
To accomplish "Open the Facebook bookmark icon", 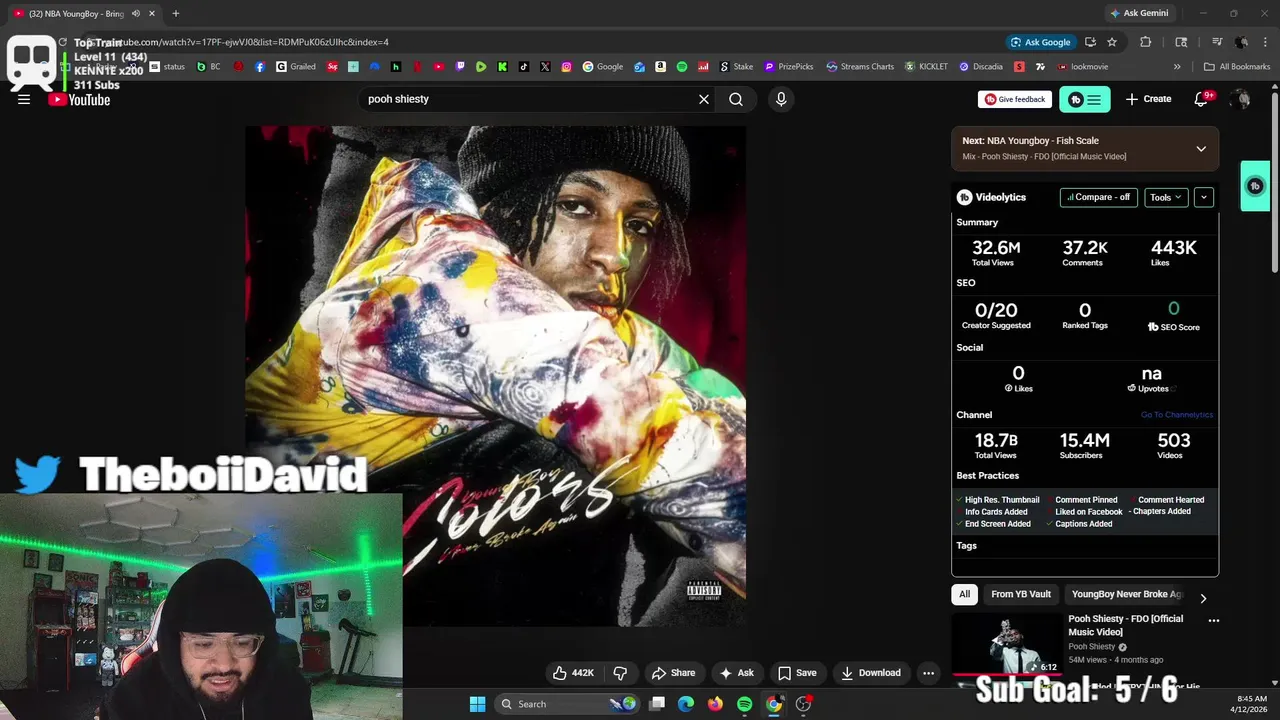I will click(x=260, y=67).
